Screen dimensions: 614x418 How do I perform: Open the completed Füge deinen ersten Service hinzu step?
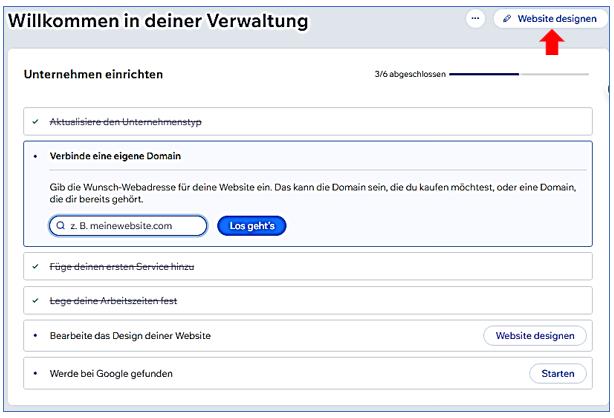(x=121, y=268)
